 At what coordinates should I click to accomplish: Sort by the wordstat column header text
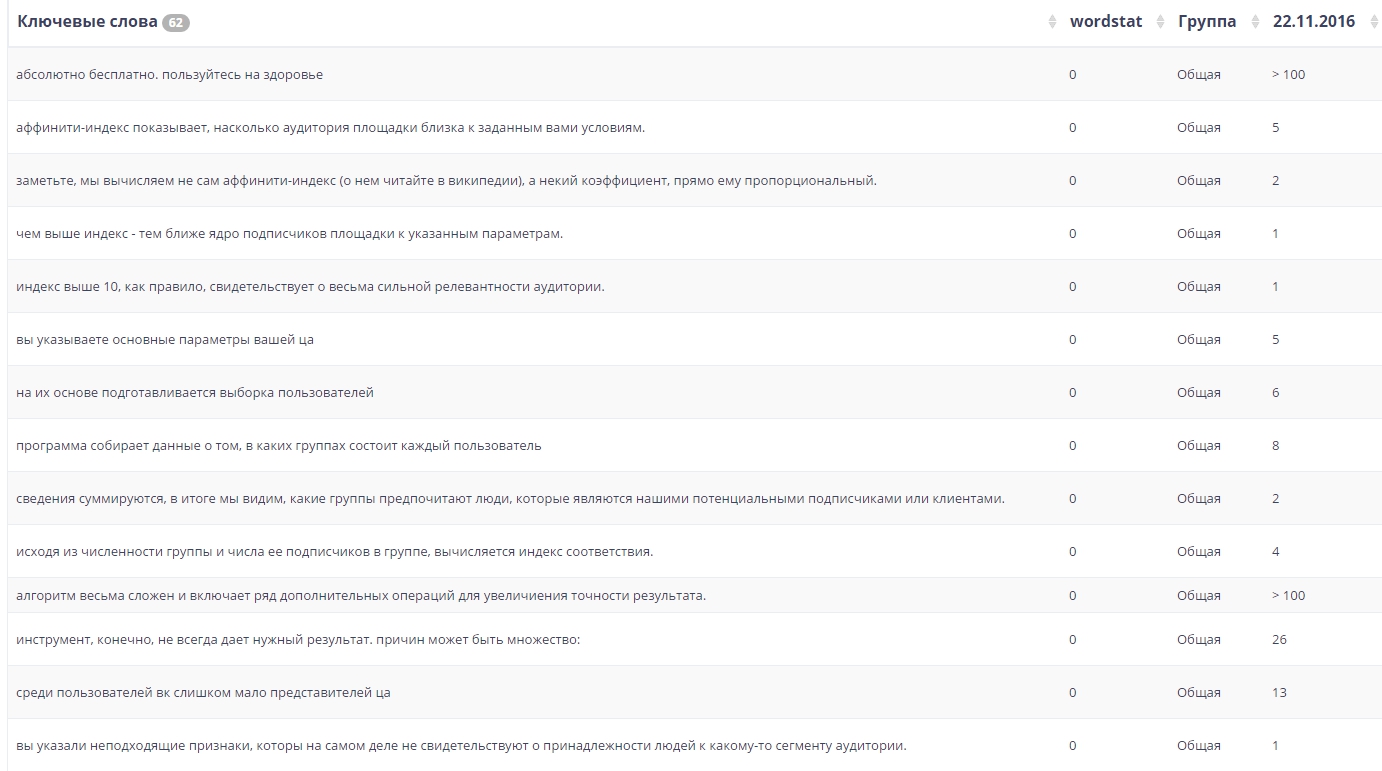pyautogui.click(x=1105, y=22)
